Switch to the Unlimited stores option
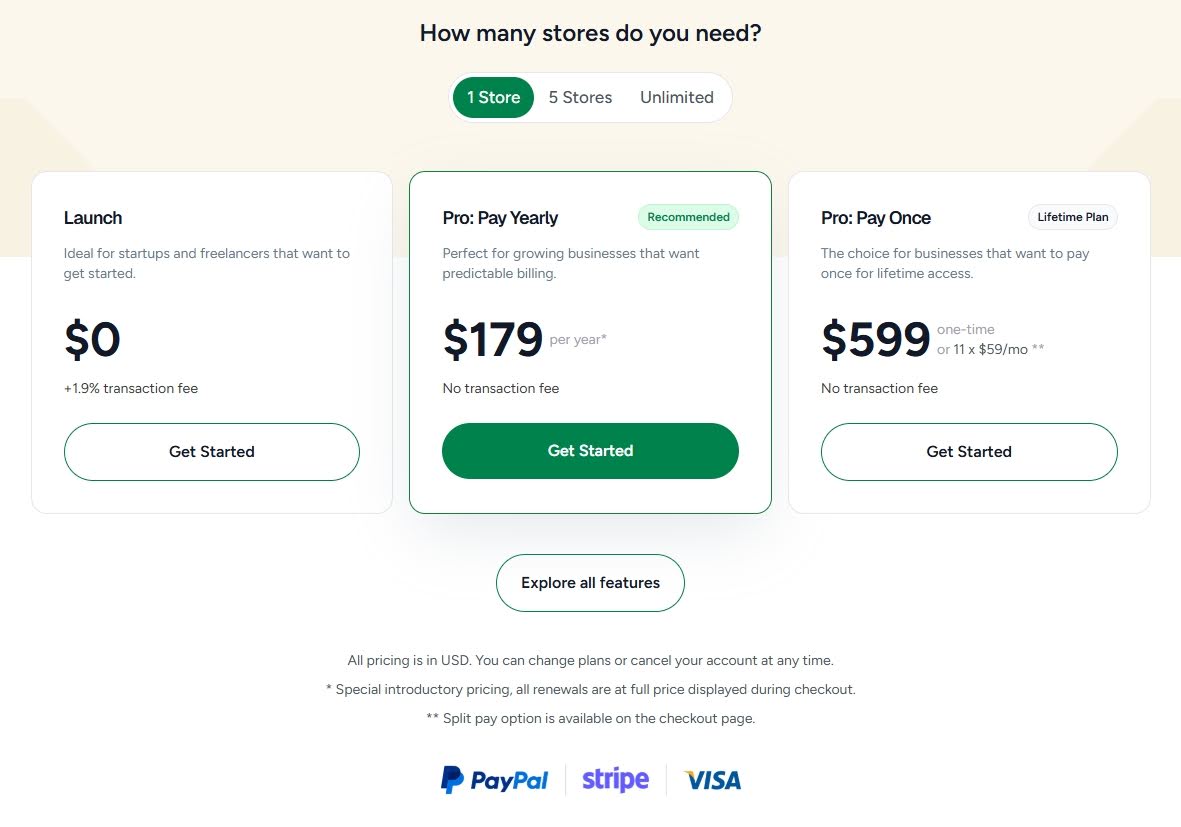This screenshot has height=827, width=1181. click(677, 97)
